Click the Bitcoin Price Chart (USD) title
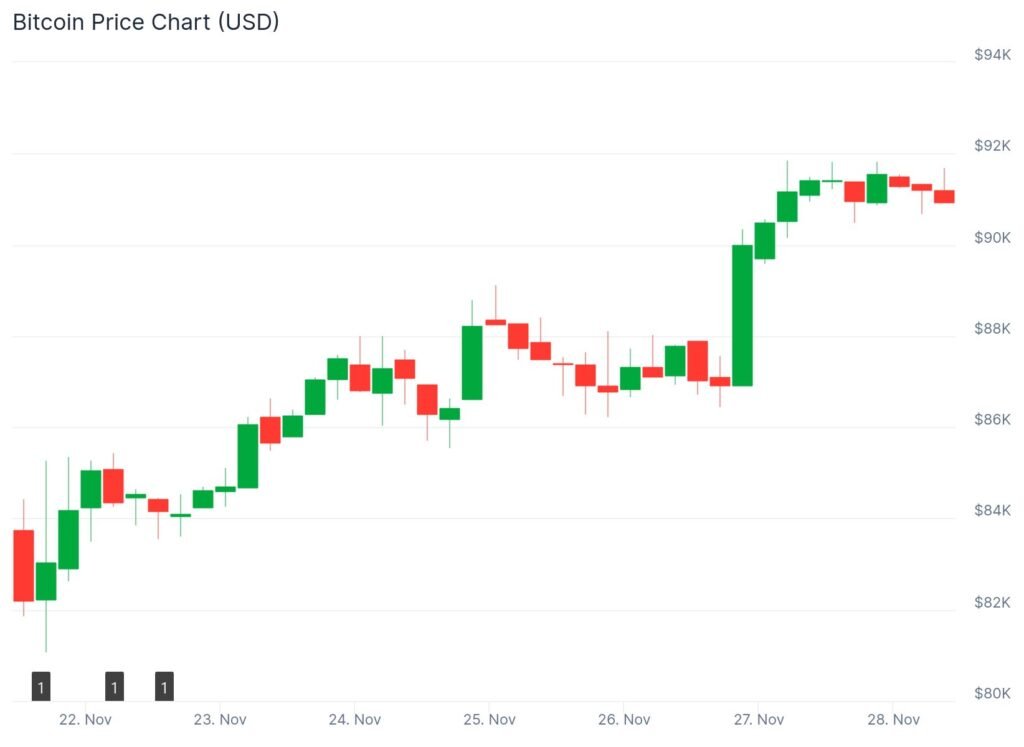 146,22
